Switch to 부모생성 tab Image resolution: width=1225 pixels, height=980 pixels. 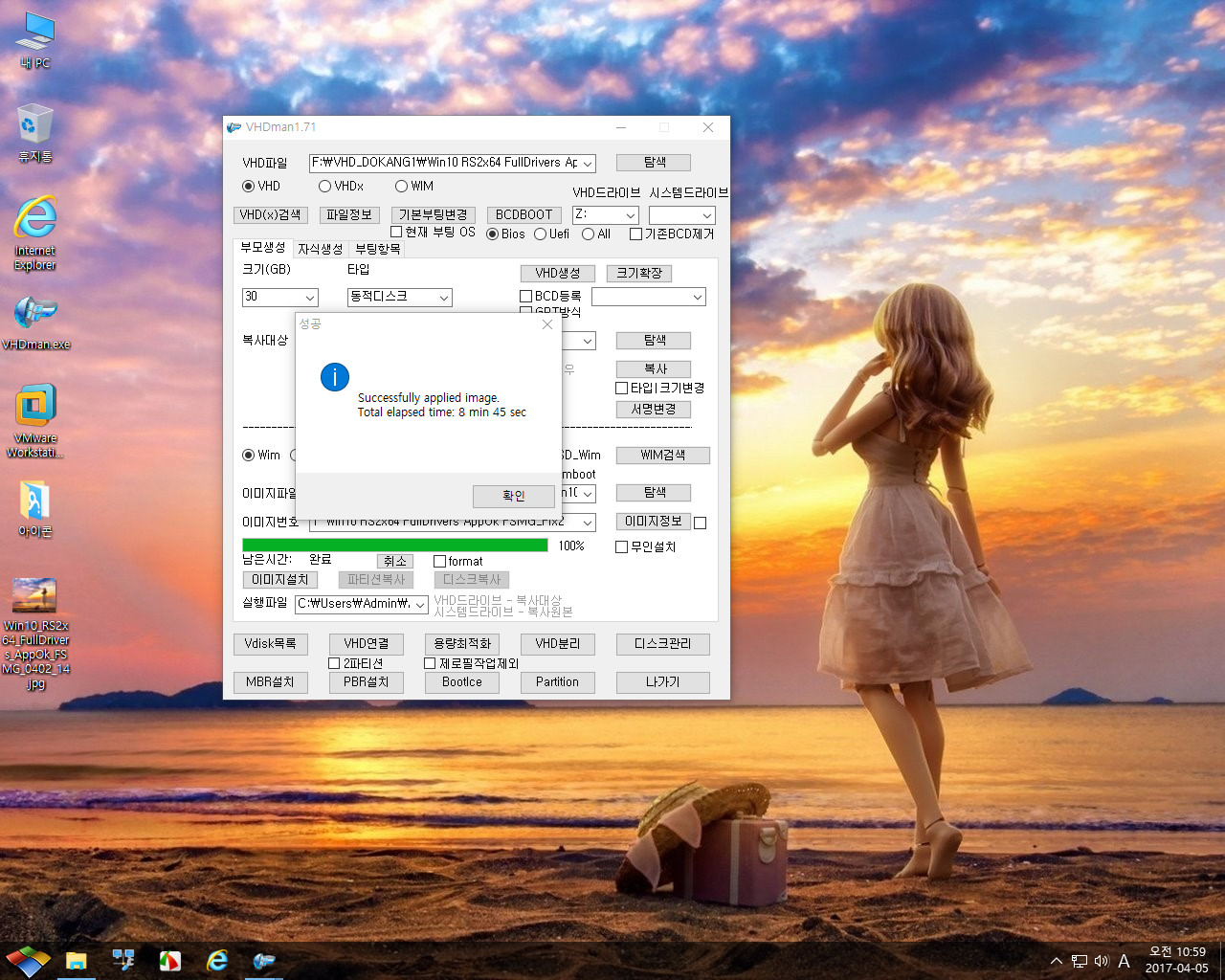point(263,248)
